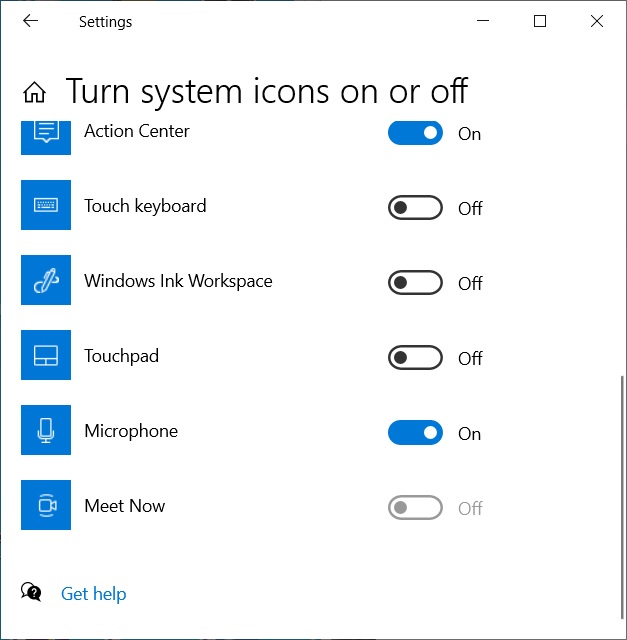
Task: Click the Meet Now camera icon
Action: [46, 505]
